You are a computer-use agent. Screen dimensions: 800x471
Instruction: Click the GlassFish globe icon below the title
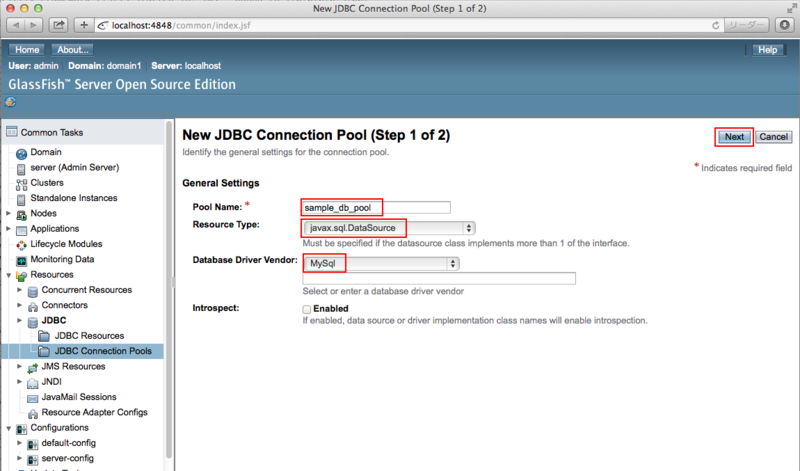click(10, 102)
